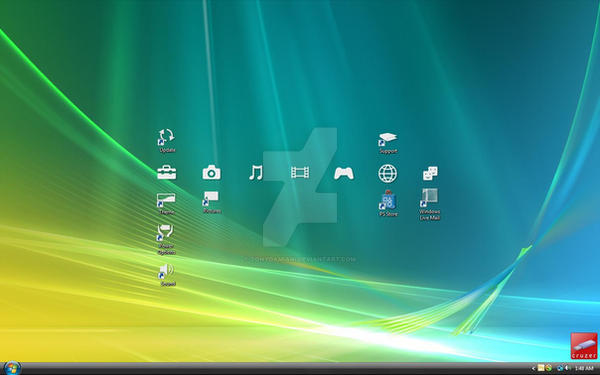This screenshot has height=375, width=600.
Task: Click the red Cruzer USB gadget
Action: [584, 346]
